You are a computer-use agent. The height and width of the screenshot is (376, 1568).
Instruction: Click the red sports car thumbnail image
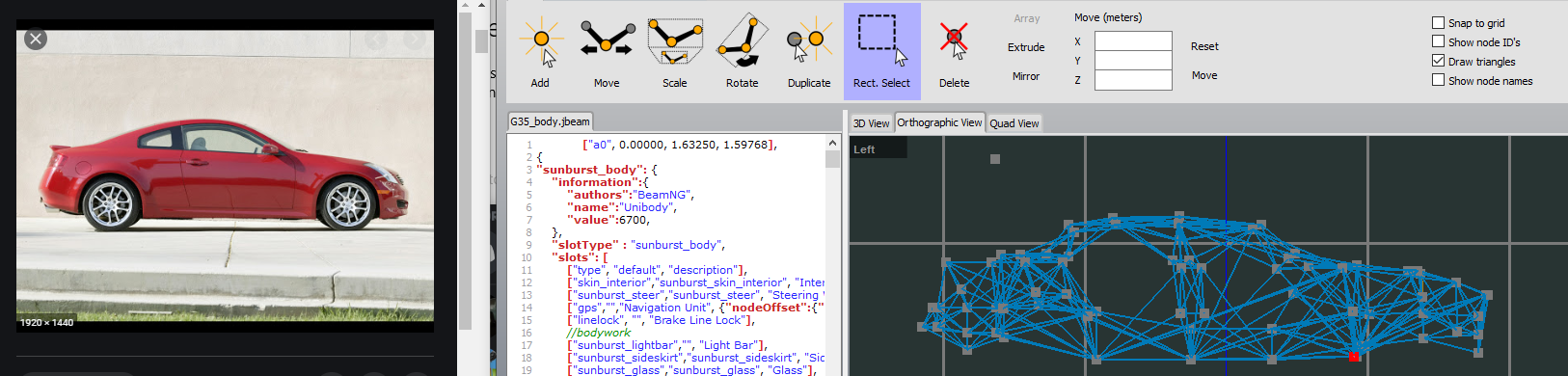pyautogui.click(x=225, y=175)
